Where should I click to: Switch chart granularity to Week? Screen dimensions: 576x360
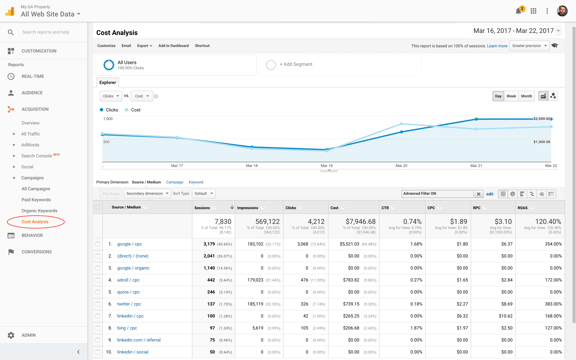(511, 96)
